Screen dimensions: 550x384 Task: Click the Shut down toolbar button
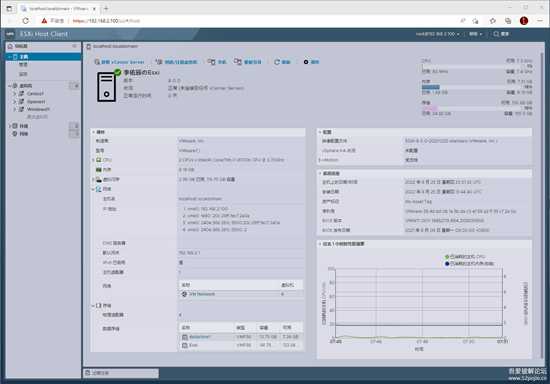pyautogui.click(x=217, y=62)
